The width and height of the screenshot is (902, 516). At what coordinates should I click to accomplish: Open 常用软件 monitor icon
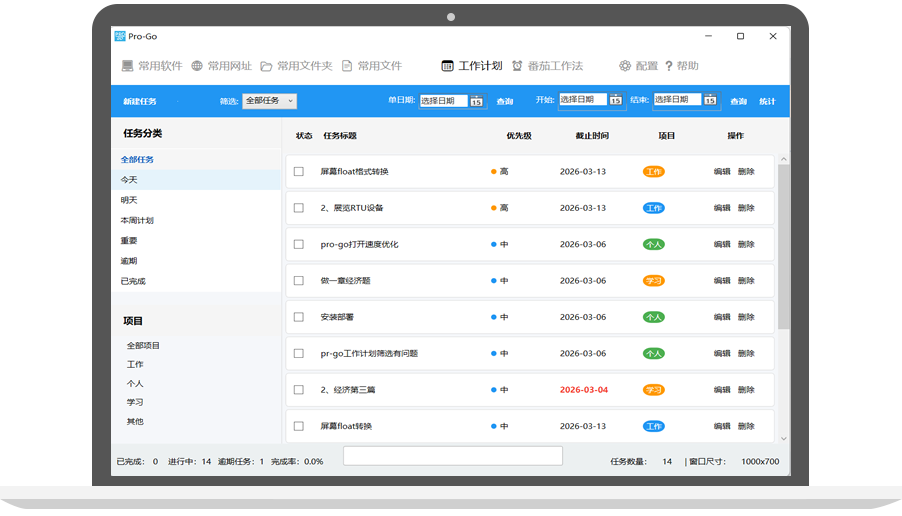point(127,66)
